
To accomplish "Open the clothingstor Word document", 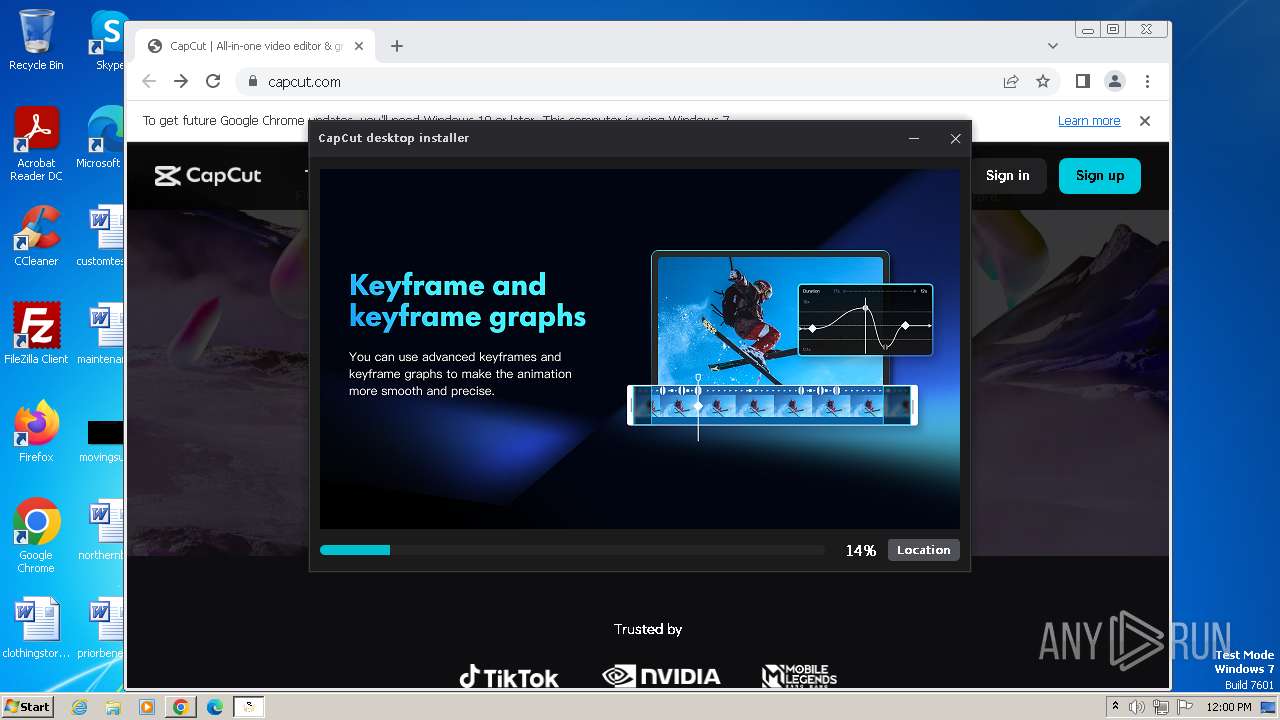I will [x=36, y=628].
